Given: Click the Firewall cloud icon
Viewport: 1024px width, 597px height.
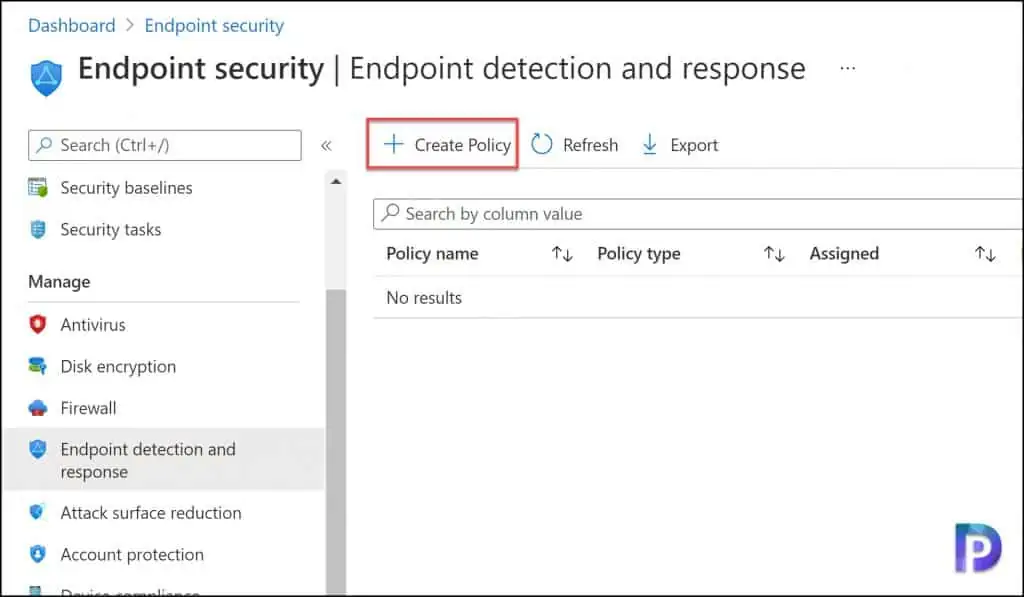Looking at the screenshot, I should point(38,408).
